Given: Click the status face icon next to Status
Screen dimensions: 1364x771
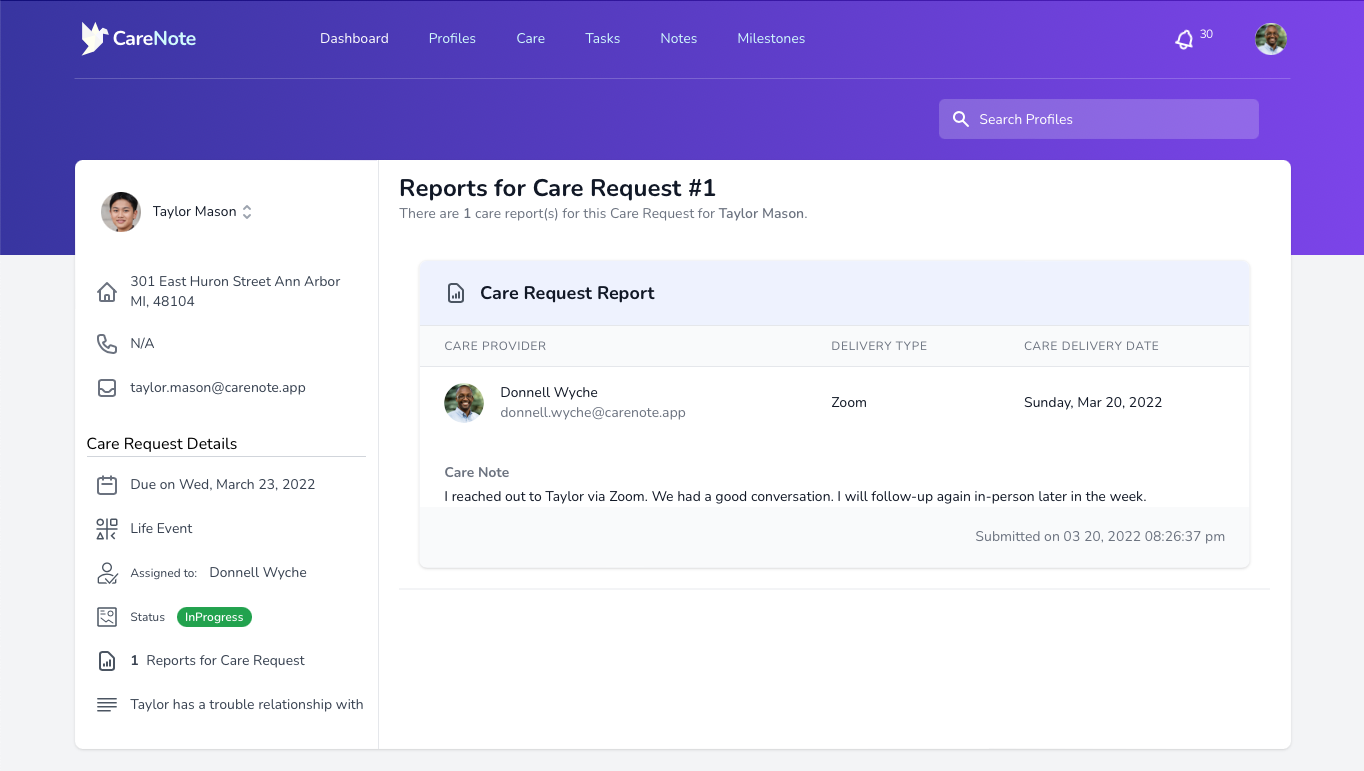Looking at the screenshot, I should 107,616.
